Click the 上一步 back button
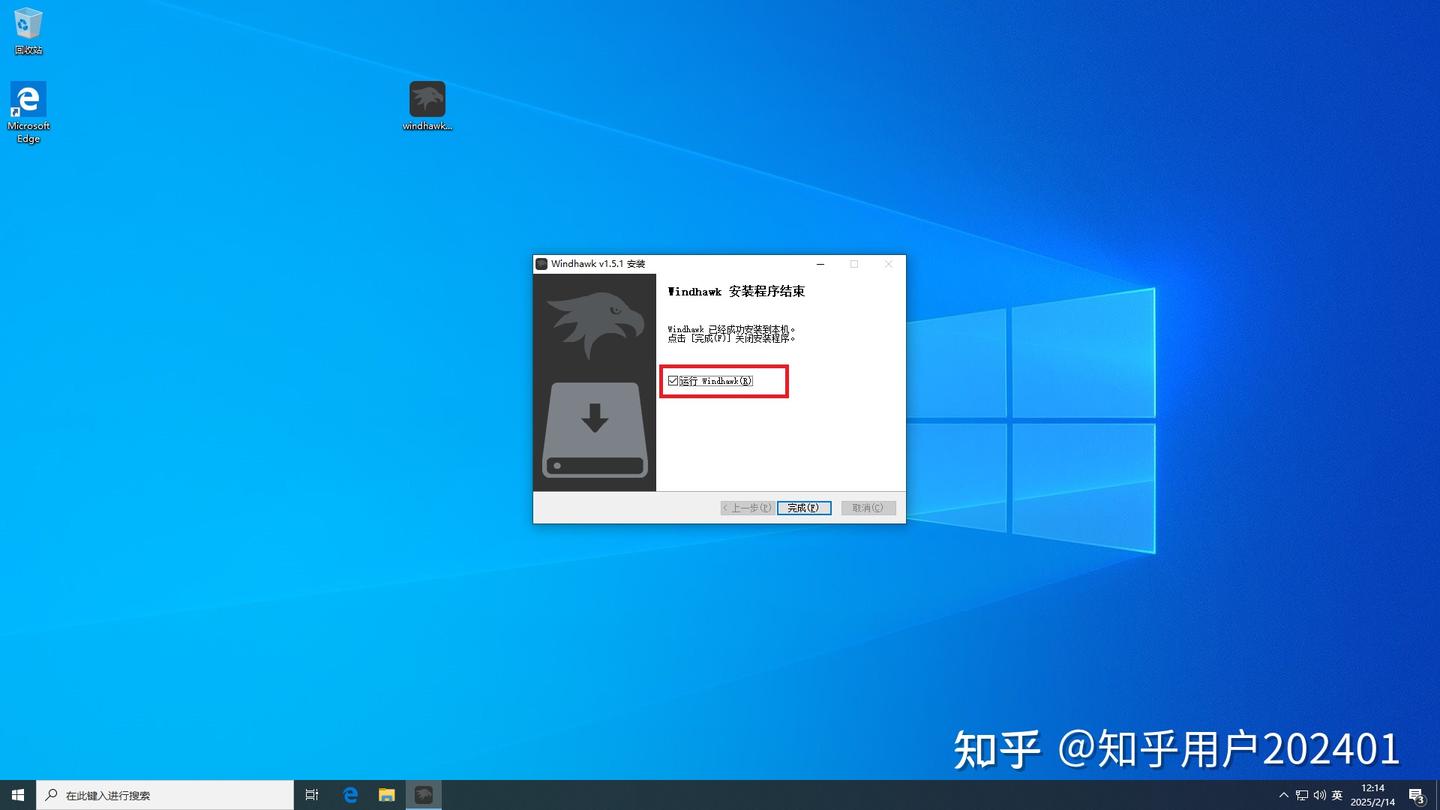 tap(745, 507)
